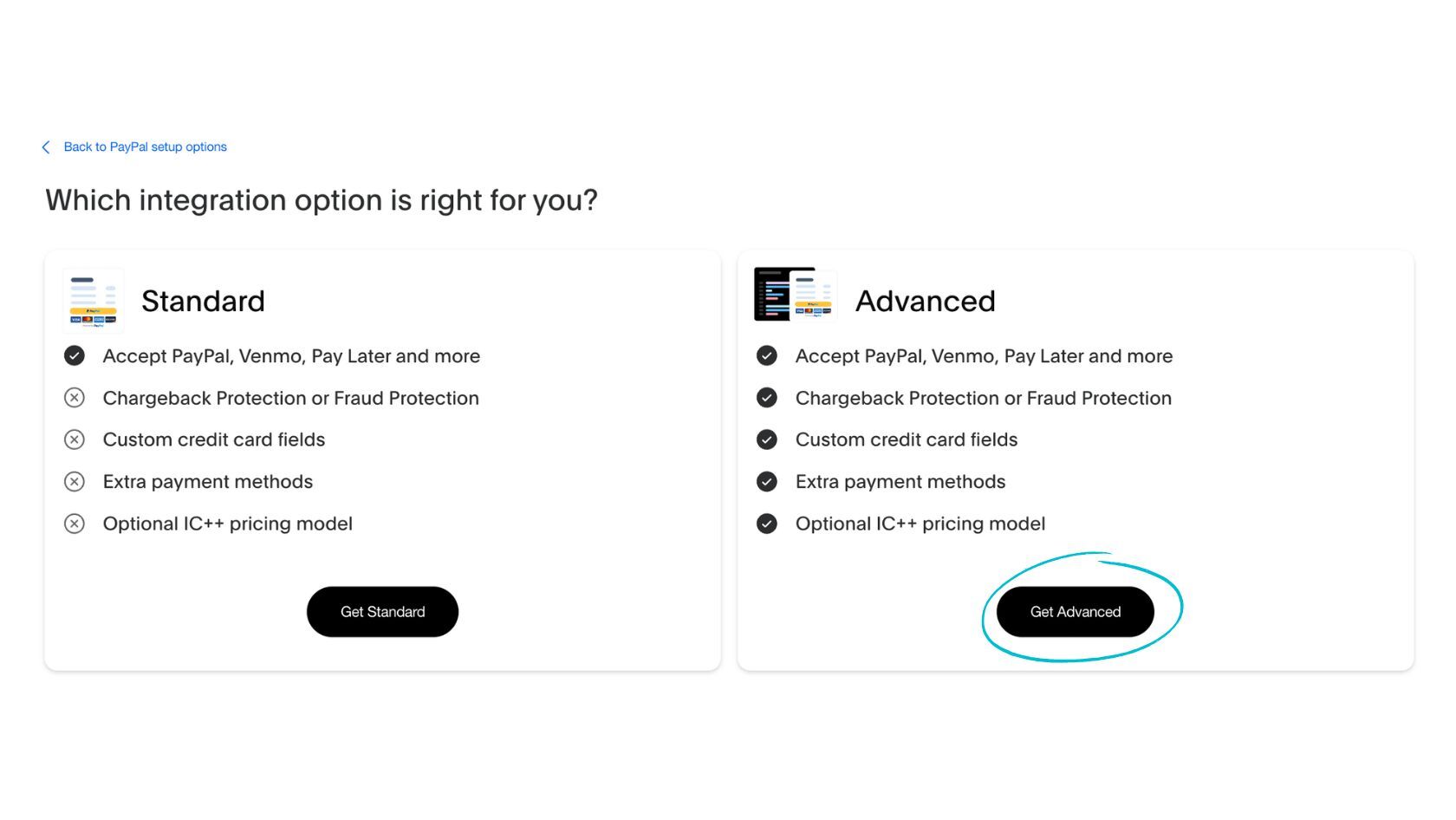Select the Standard heading text
The image size is (1456, 820).
(x=203, y=301)
